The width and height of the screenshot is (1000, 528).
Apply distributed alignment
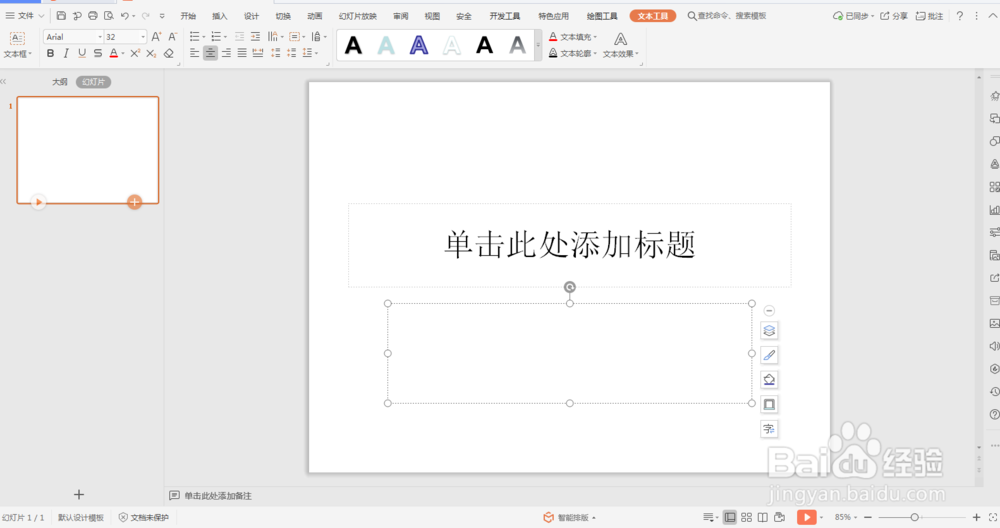click(258, 54)
